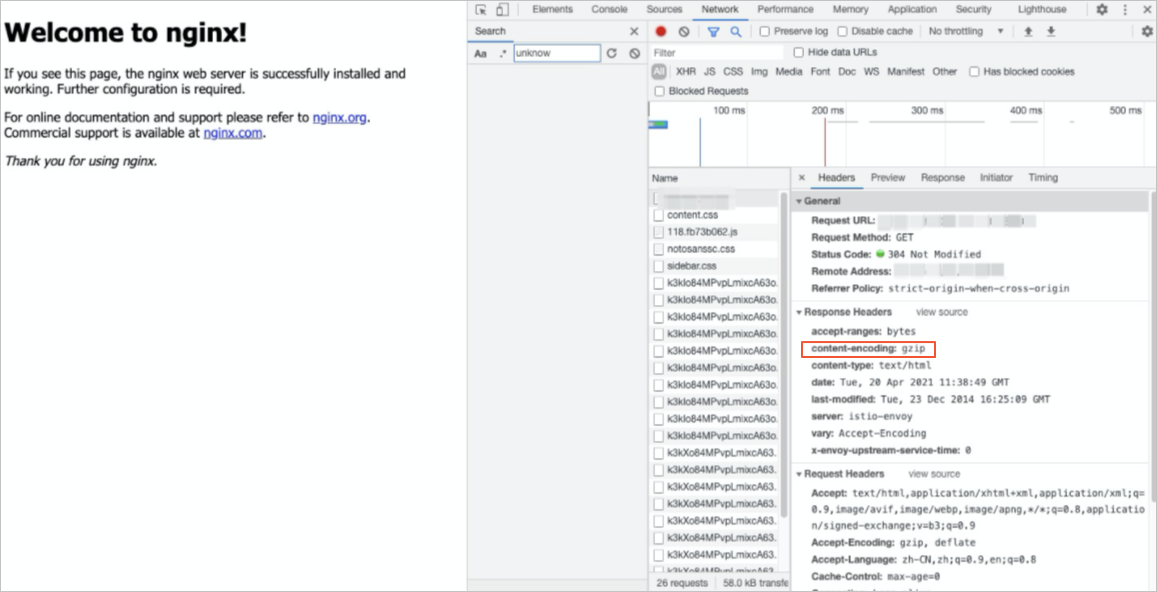Open the DevTools three-dot customize menu
This screenshot has height=592, width=1157.
[1125, 10]
